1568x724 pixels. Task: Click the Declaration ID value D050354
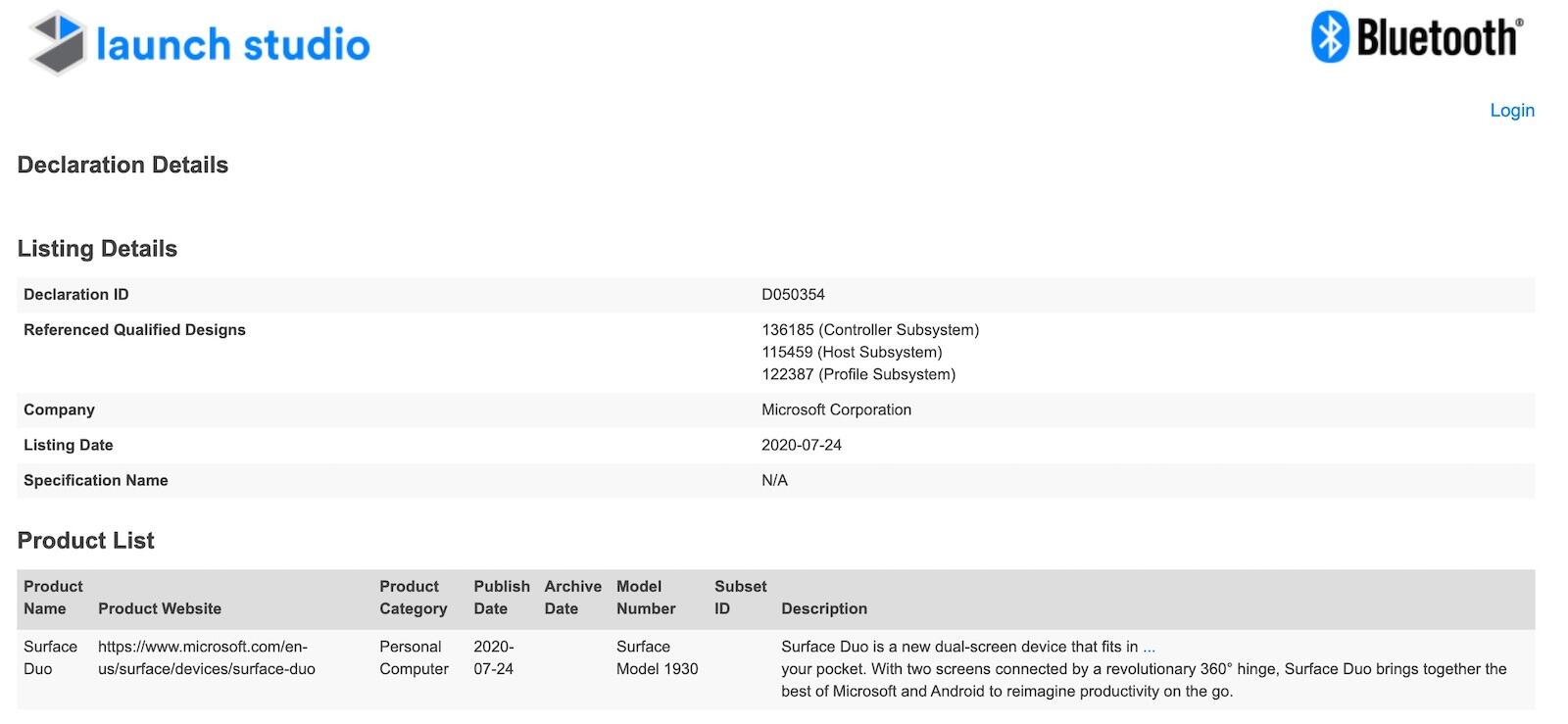tap(793, 295)
